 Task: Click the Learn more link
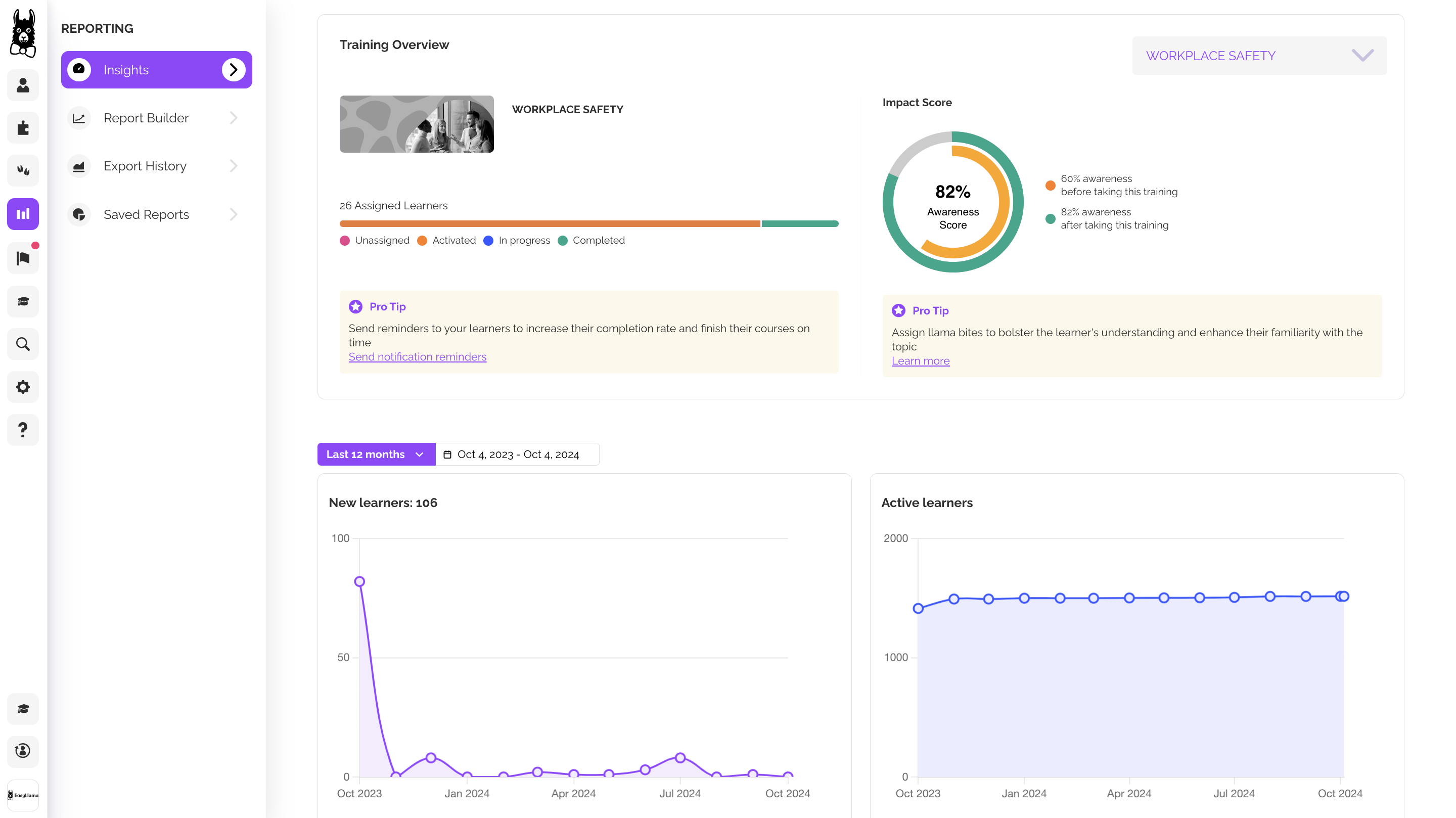(x=920, y=360)
